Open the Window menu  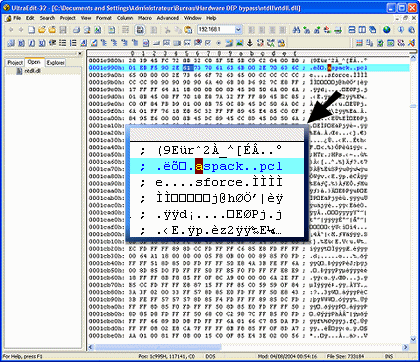click(193, 18)
